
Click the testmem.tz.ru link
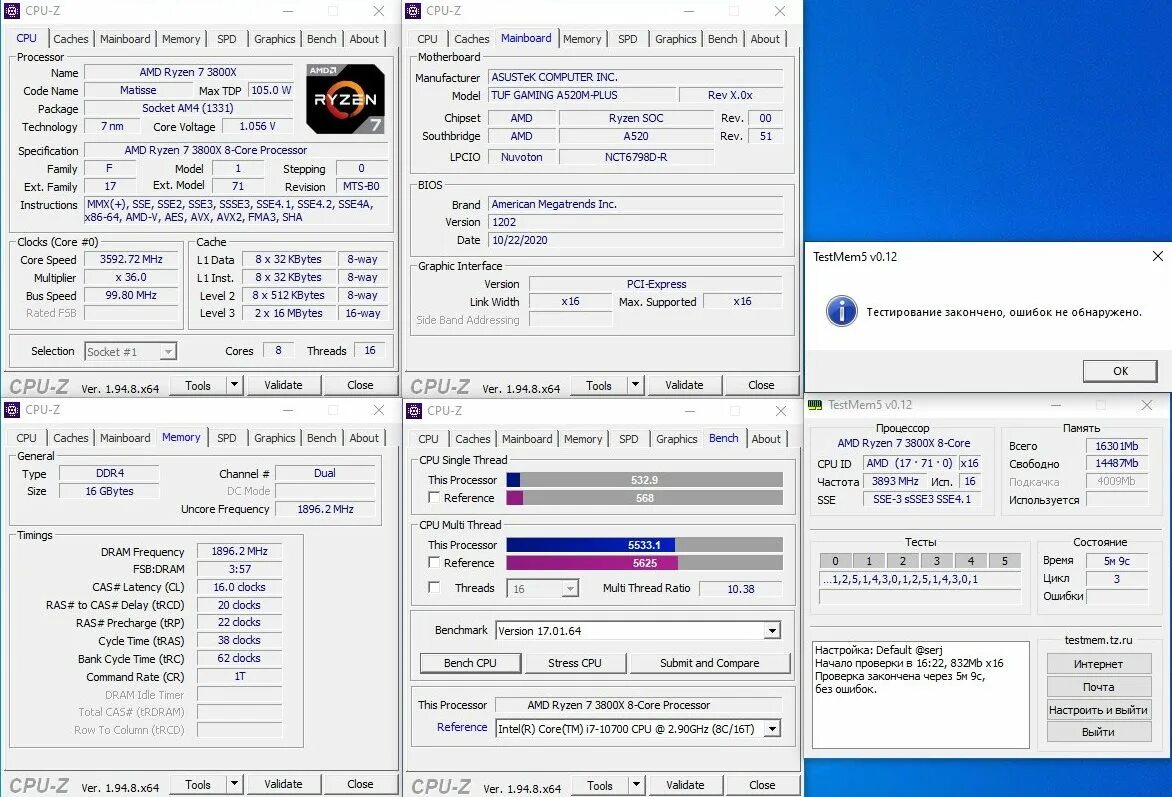click(x=1098, y=641)
